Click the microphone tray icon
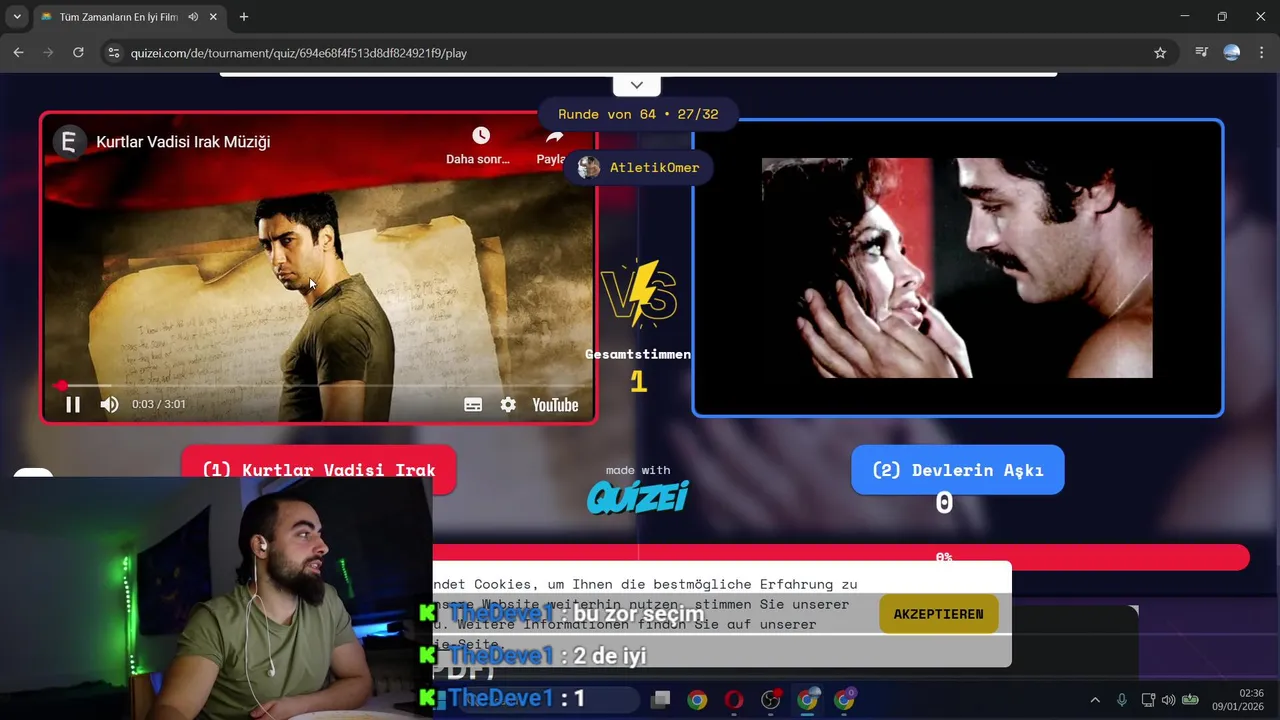Image resolution: width=1280 pixels, height=720 pixels. (1122, 700)
